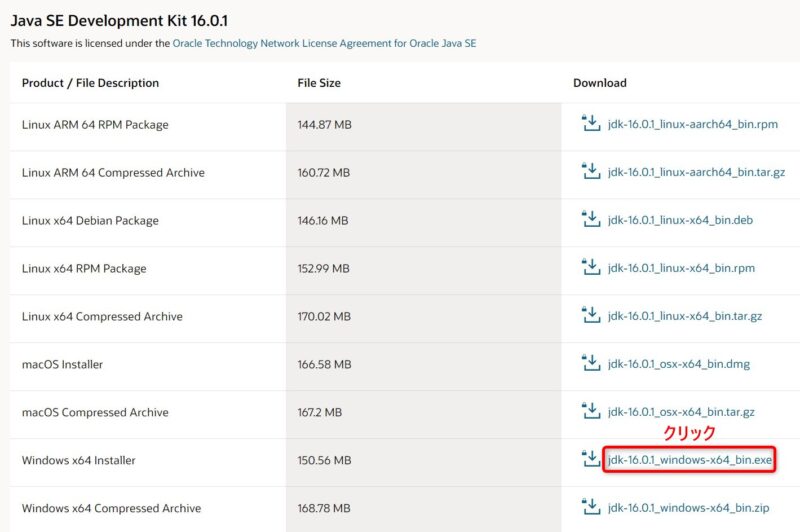The image size is (800, 532).
Task: Select Linux ARM 64 Compressed Archive text
Action: click(113, 172)
